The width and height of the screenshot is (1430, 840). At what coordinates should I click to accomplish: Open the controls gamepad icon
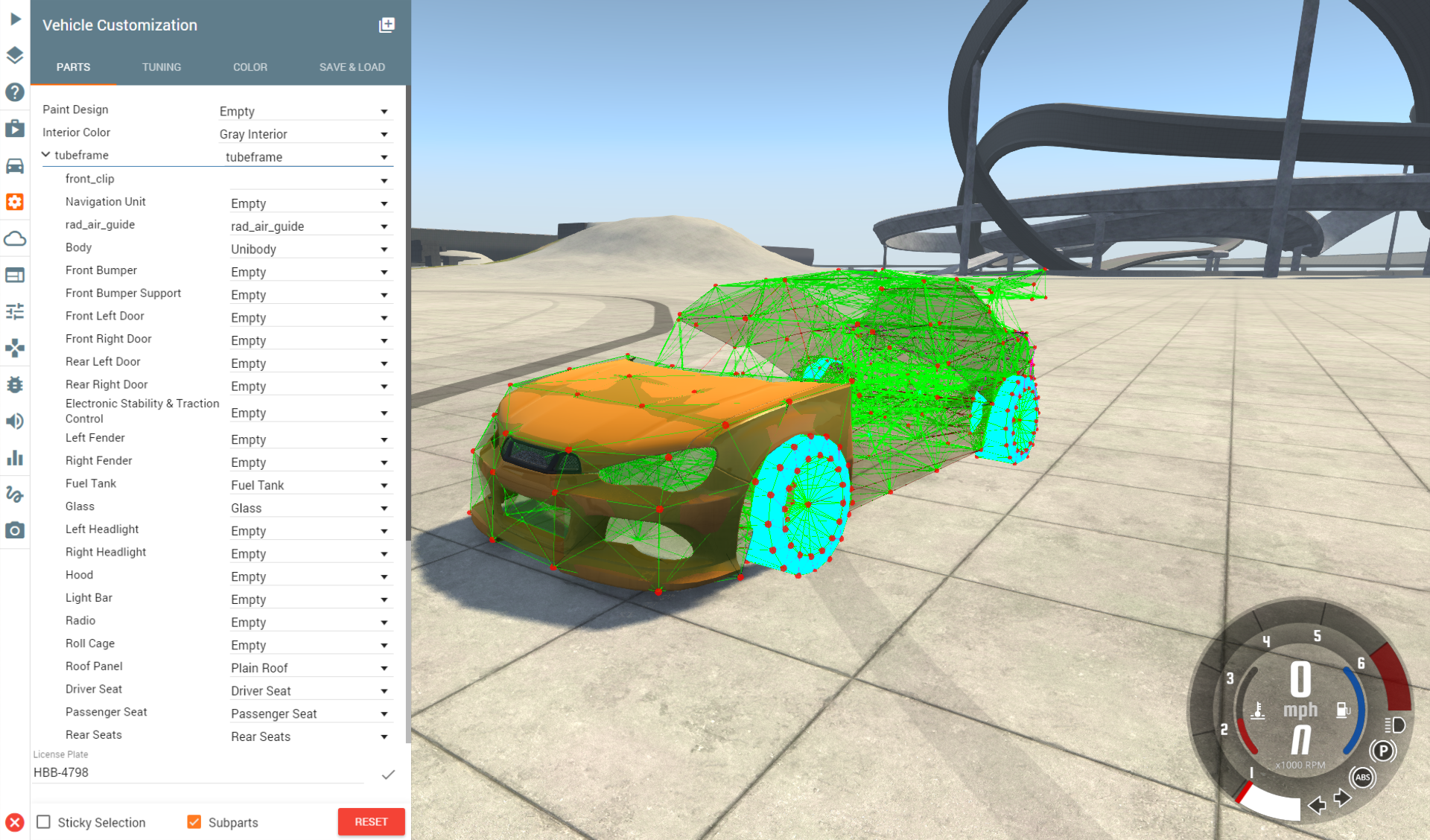tap(15, 348)
